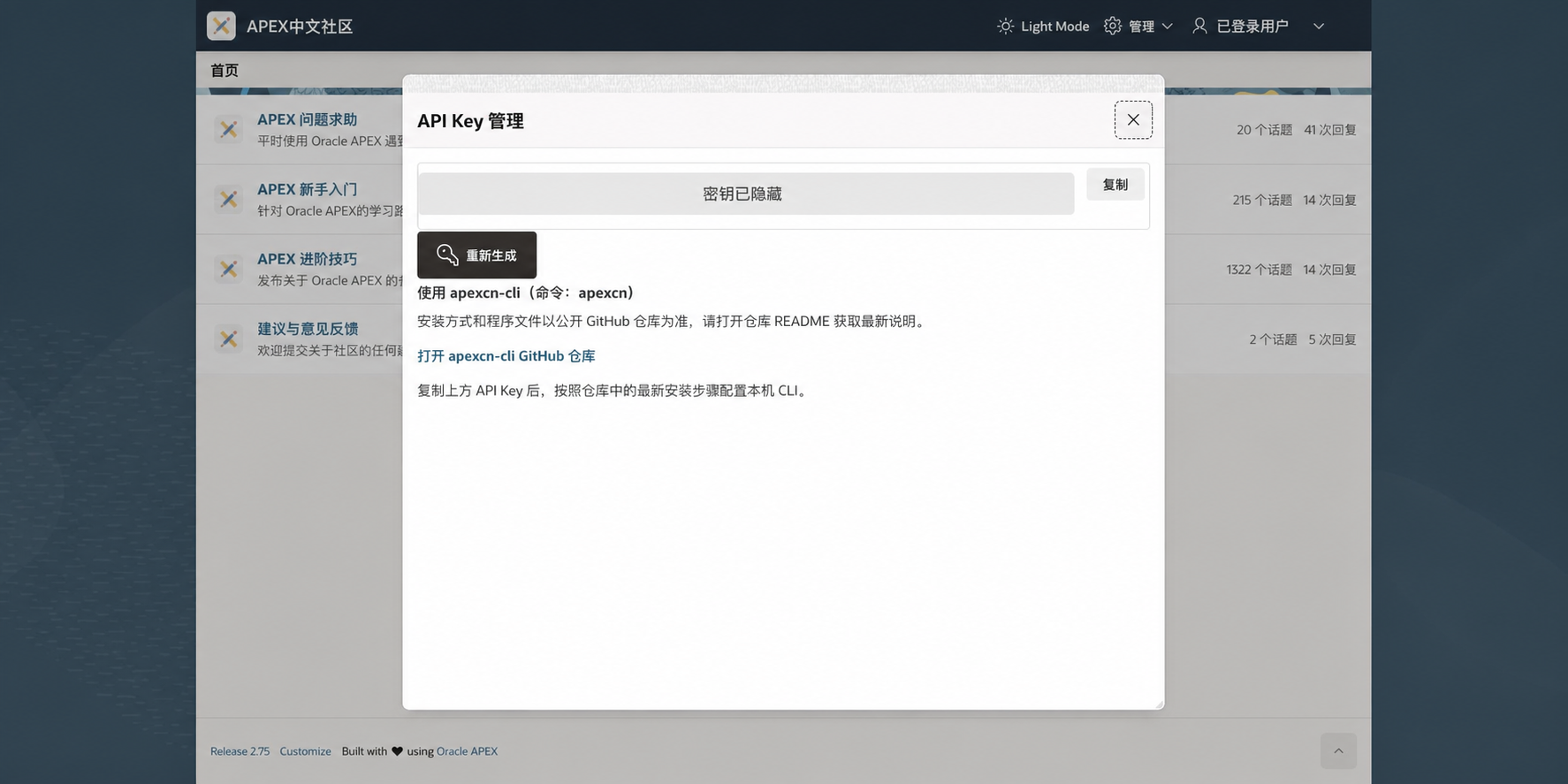Click the user profile icon
Image resolution: width=1568 pixels, height=784 pixels.
[x=1199, y=27]
